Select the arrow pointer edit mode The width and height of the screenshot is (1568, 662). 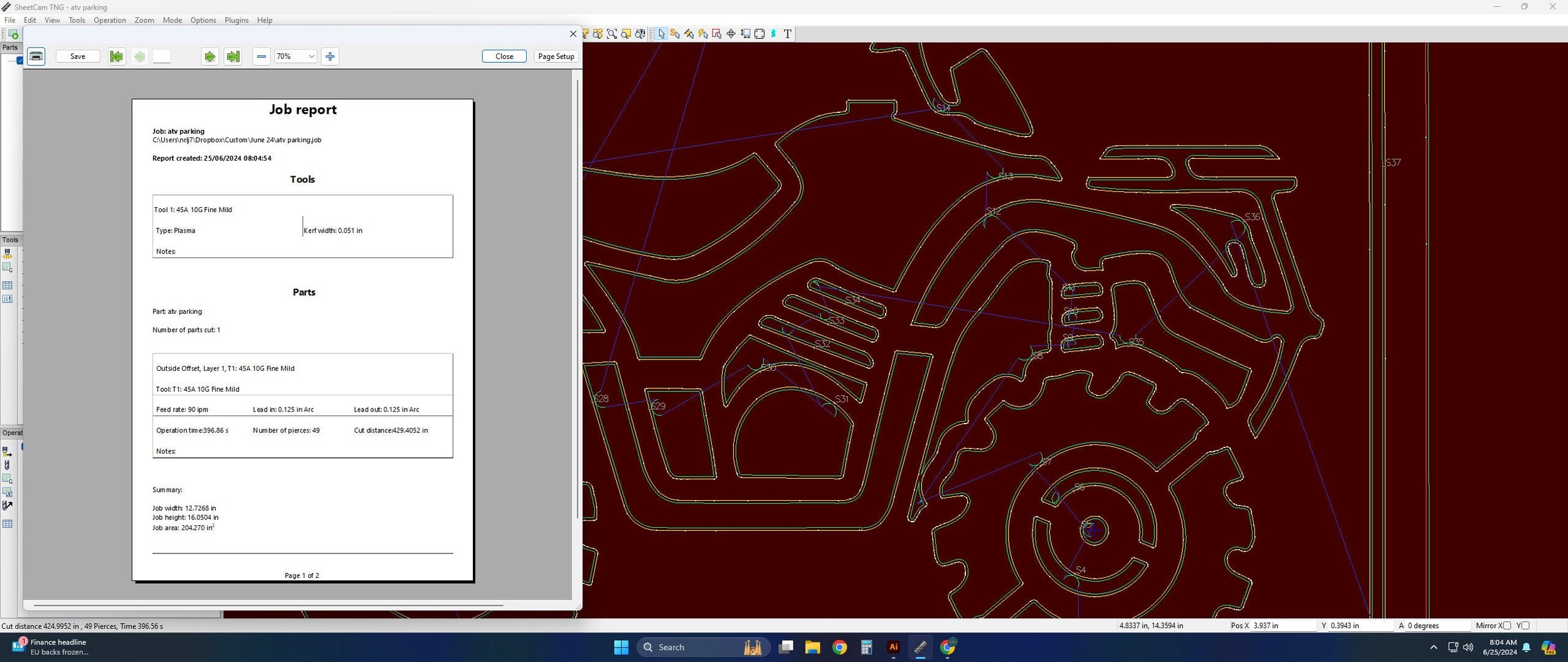(x=661, y=34)
